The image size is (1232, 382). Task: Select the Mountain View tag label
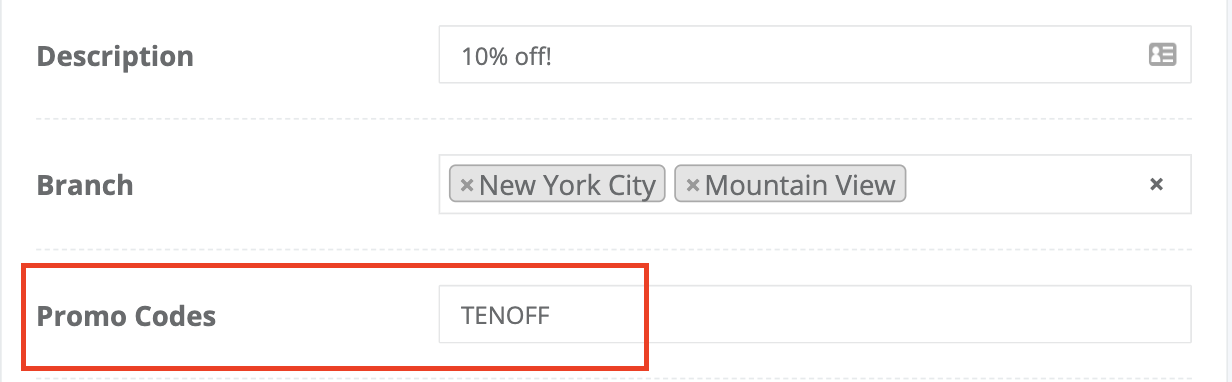800,185
